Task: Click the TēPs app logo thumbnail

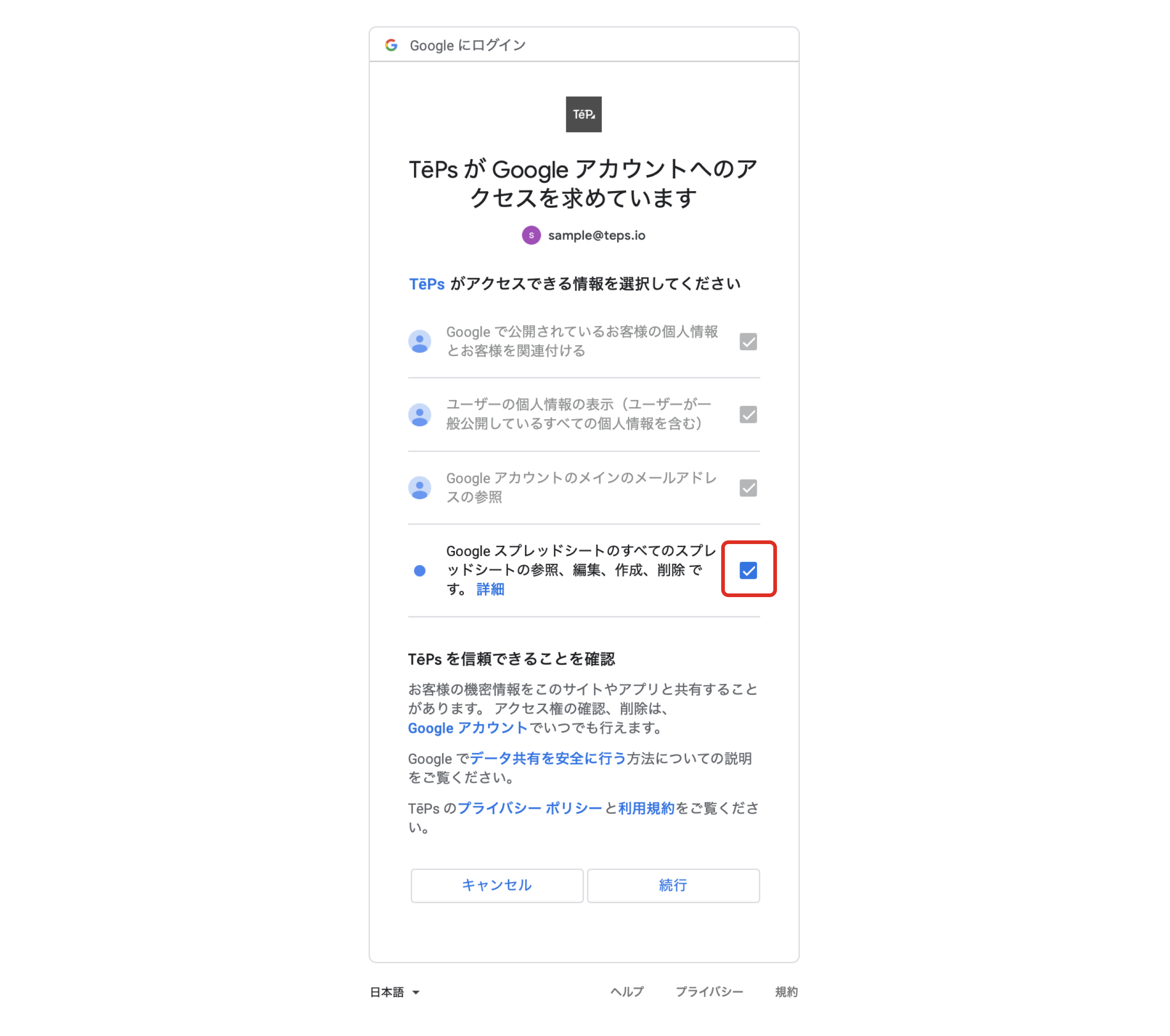Action: click(x=583, y=114)
